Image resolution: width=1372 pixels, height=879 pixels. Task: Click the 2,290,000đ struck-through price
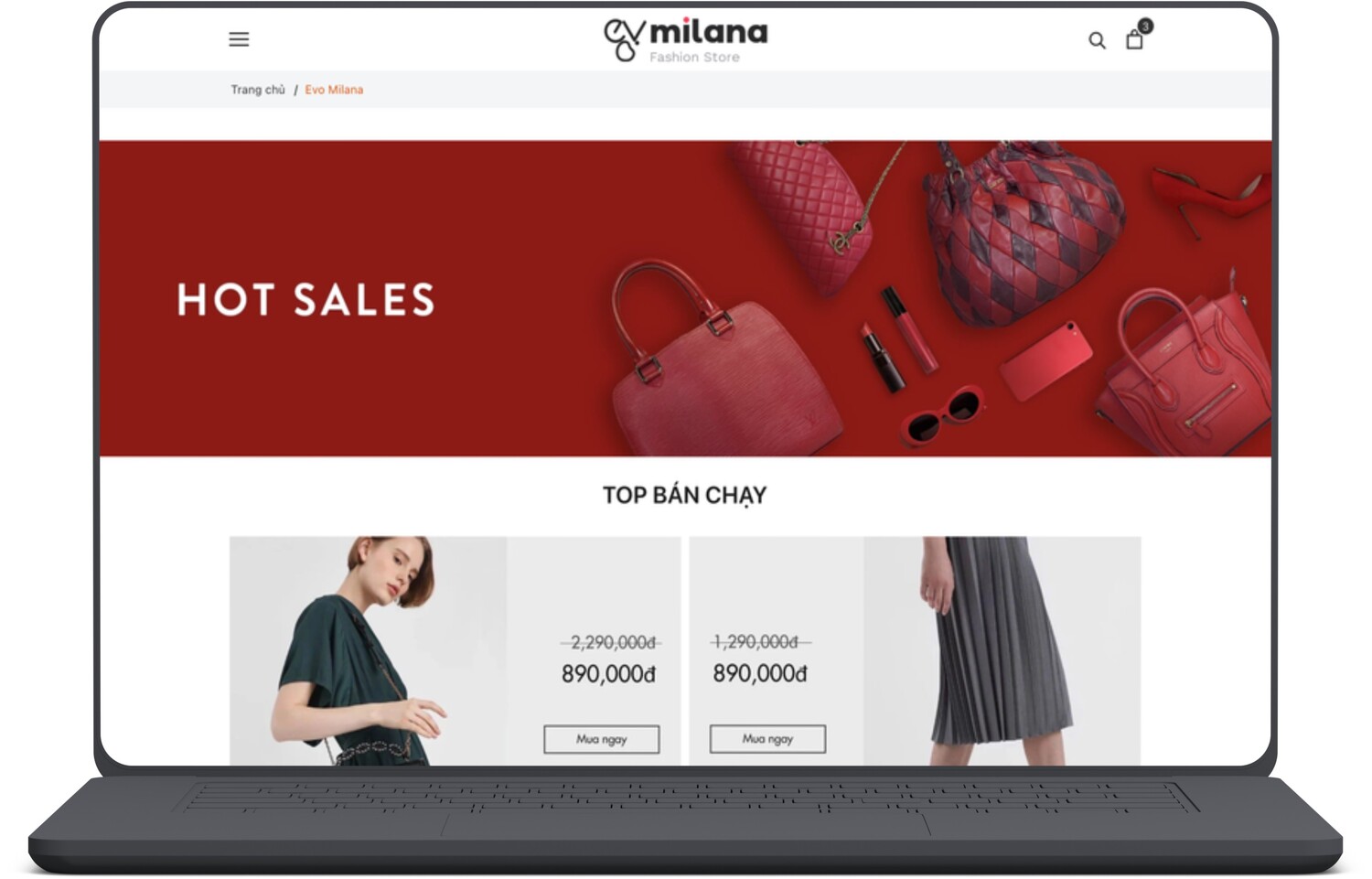tap(612, 642)
